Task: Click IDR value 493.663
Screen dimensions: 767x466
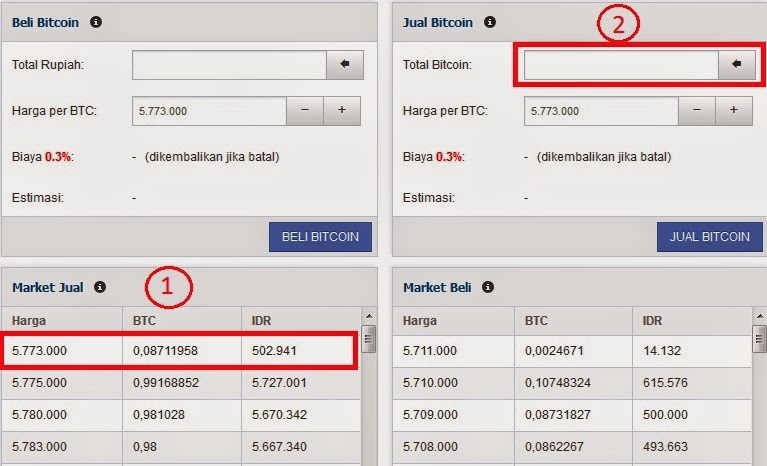Action: click(665, 446)
